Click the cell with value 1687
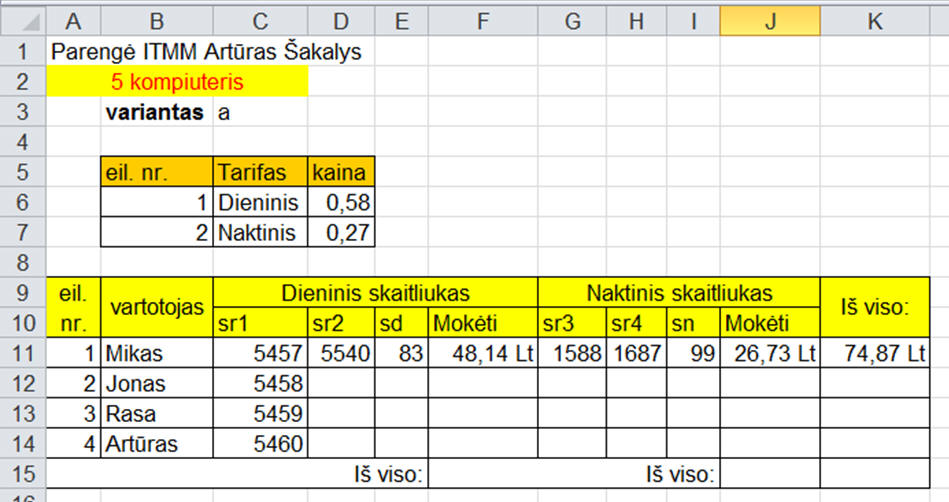The image size is (949, 502). pos(633,353)
